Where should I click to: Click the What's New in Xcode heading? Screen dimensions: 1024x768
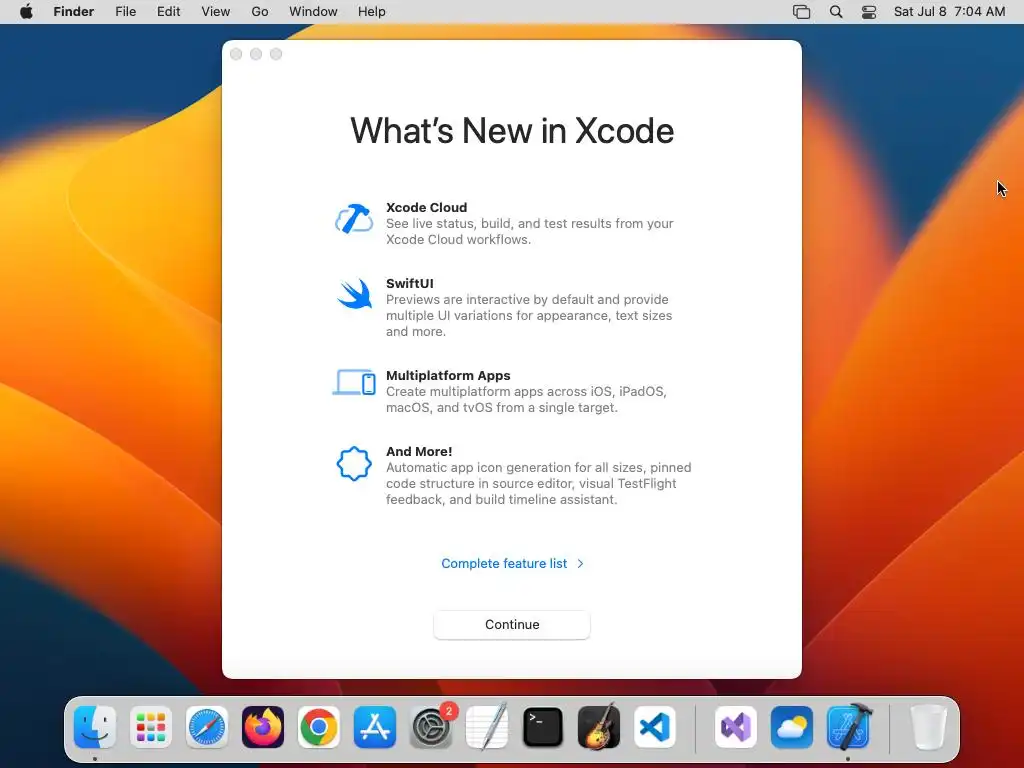click(x=512, y=131)
